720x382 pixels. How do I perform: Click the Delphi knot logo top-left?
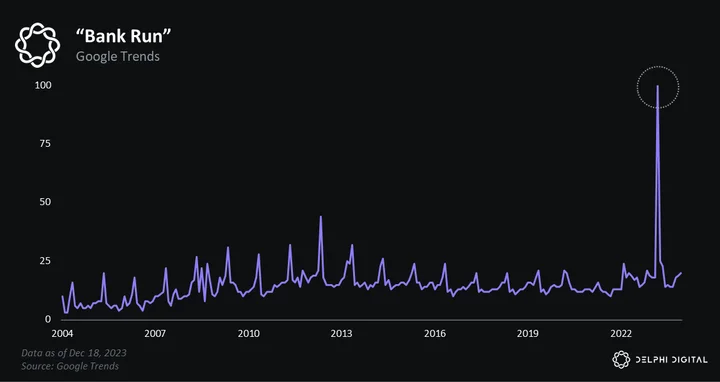37,45
